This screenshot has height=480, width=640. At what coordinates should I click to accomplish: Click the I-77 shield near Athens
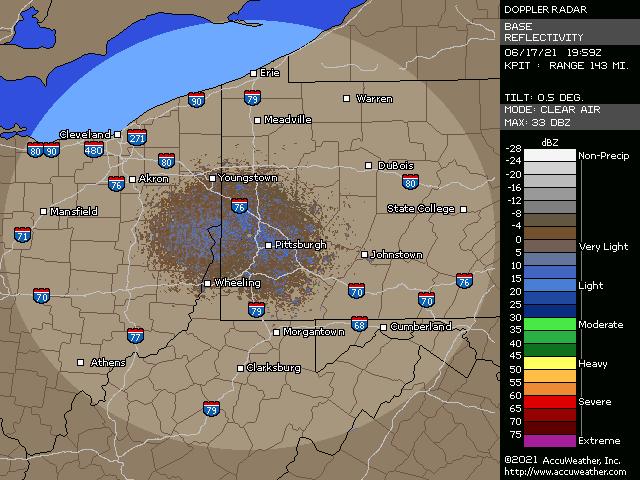pos(135,336)
